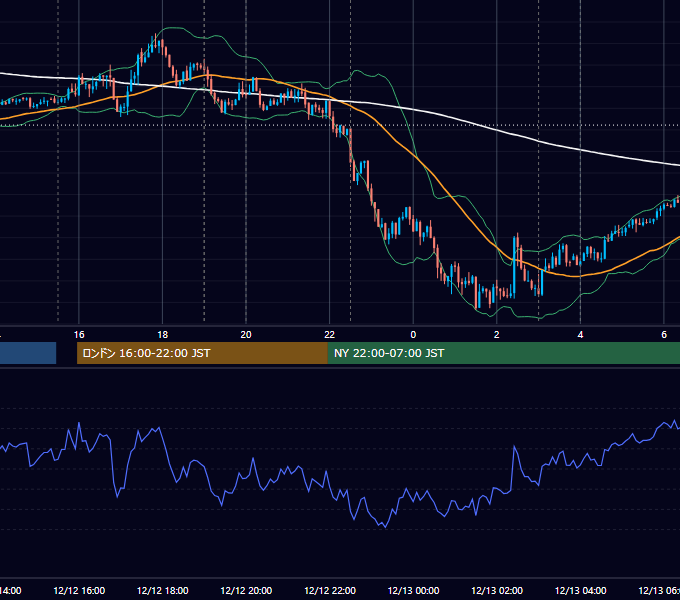Viewport: 680px width, 600px height.
Task: Click the "4" hour label on upper time axis
Action: [x=580, y=335]
